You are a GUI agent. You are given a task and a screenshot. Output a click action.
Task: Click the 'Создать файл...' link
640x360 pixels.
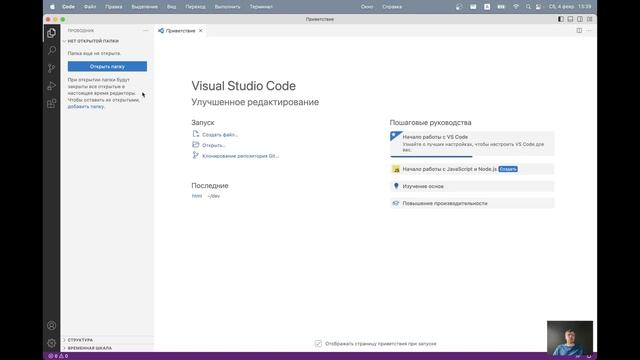(x=220, y=135)
